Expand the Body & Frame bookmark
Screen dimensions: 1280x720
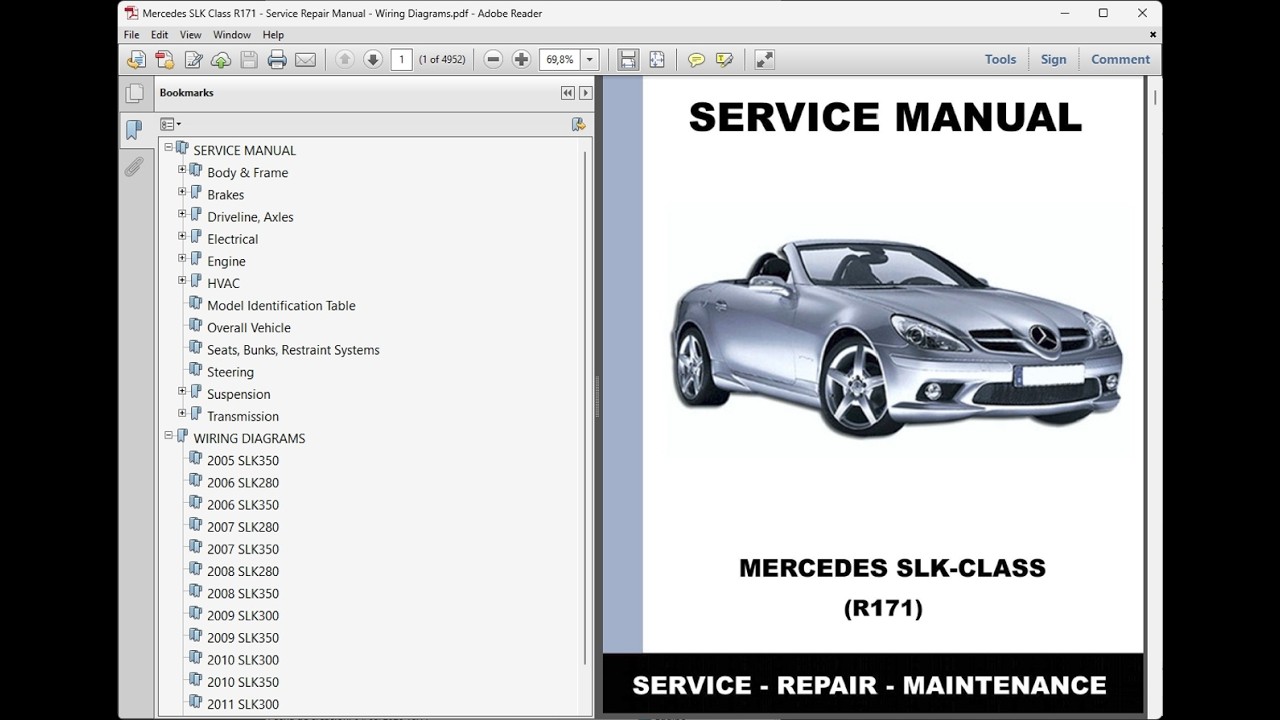(182, 170)
